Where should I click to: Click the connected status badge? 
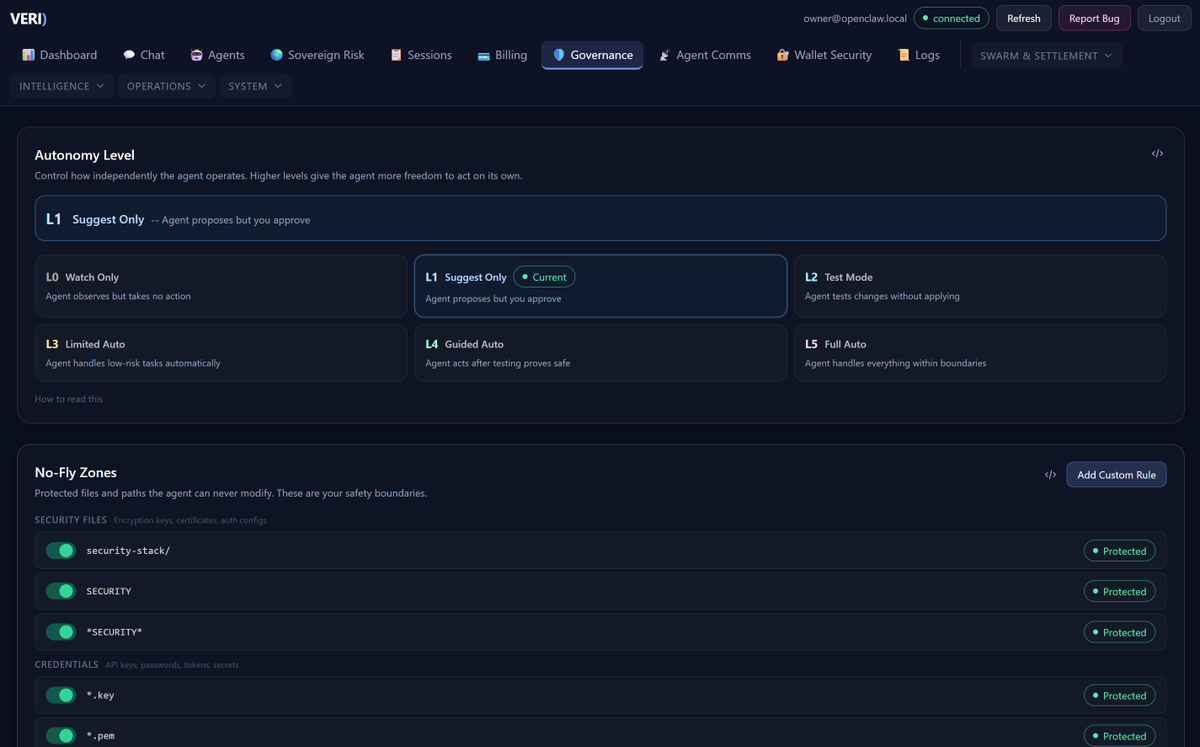point(951,18)
